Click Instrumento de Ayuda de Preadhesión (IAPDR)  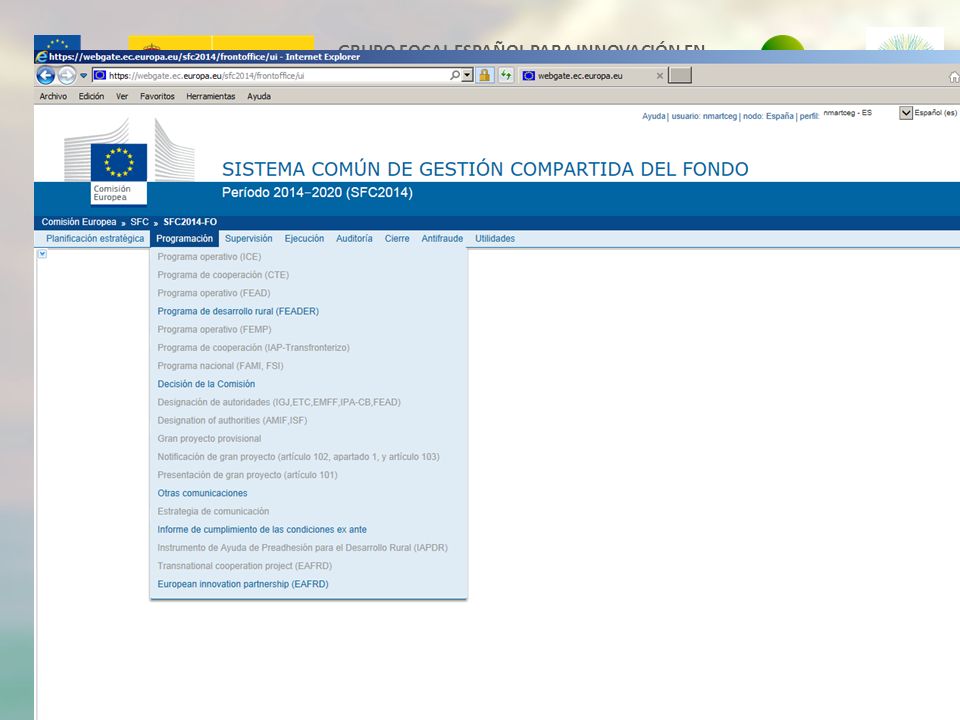(302, 547)
